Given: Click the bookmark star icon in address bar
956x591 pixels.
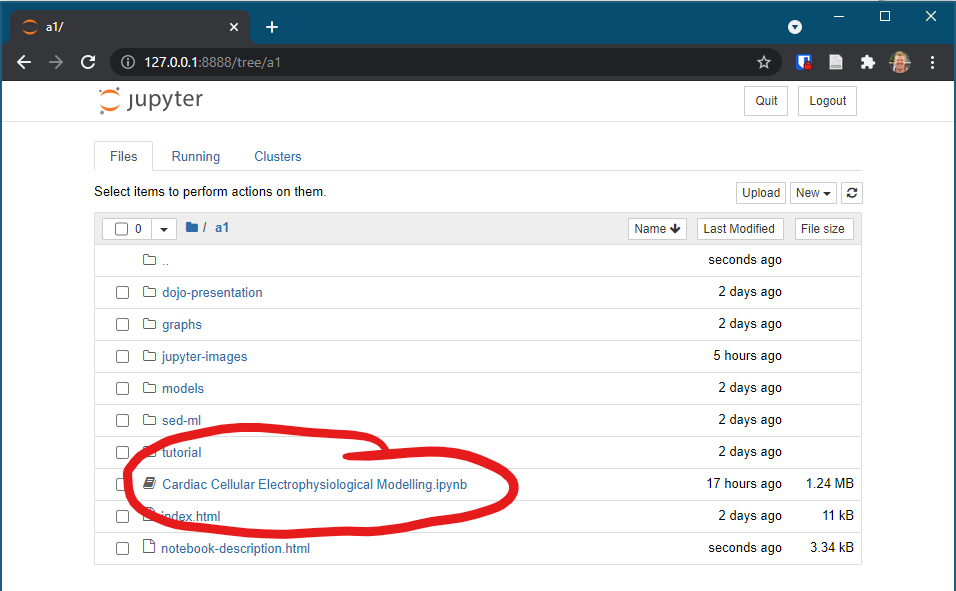Looking at the screenshot, I should (x=764, y=62).
